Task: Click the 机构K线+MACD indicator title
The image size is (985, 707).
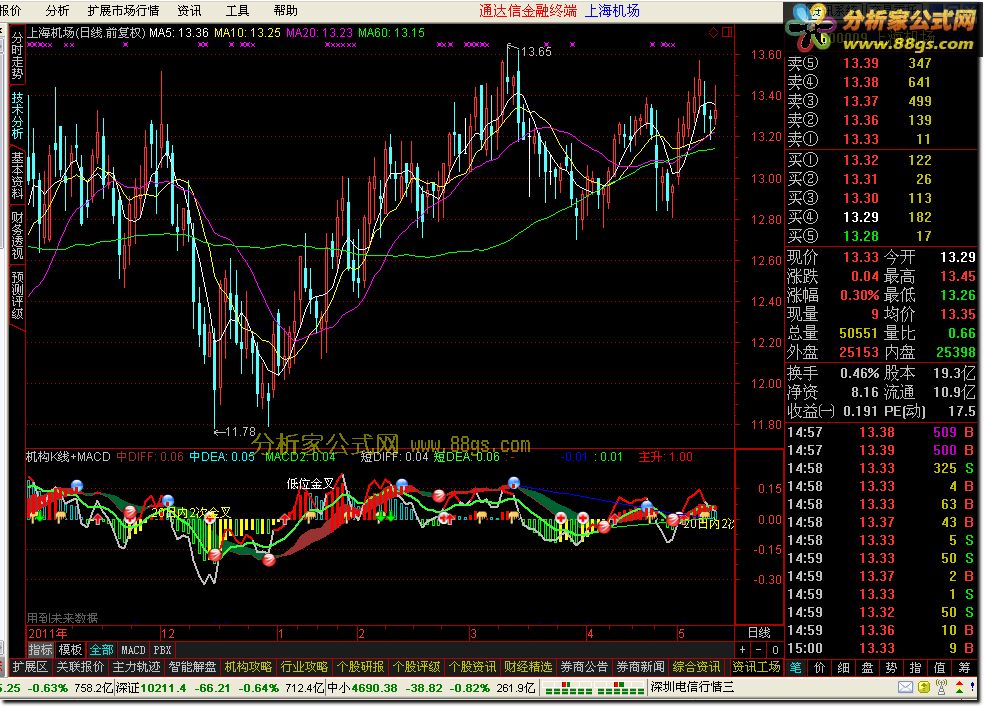Action: (x=68, y=457)
